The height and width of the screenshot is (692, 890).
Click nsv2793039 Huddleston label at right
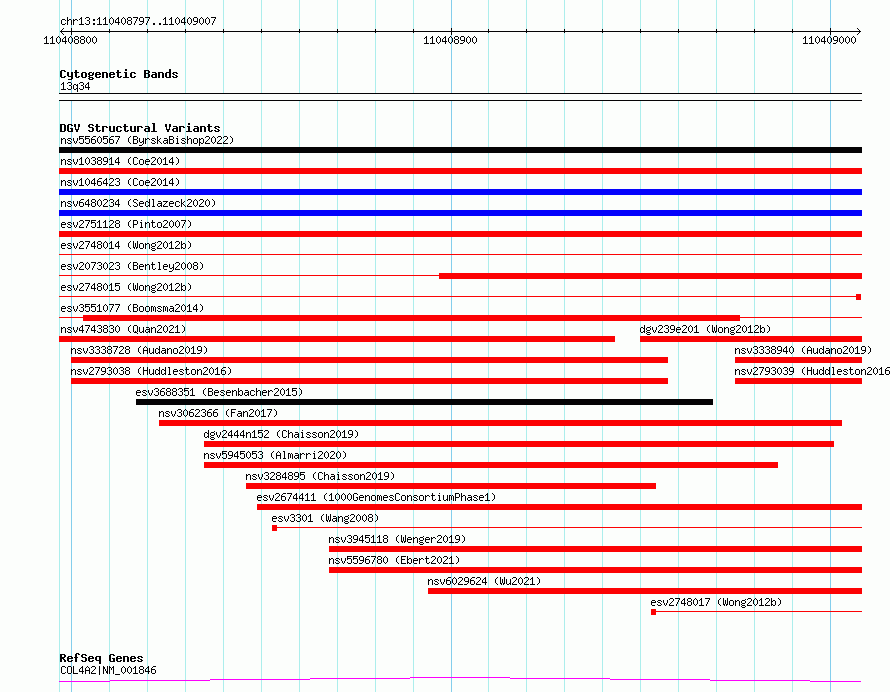812,371
